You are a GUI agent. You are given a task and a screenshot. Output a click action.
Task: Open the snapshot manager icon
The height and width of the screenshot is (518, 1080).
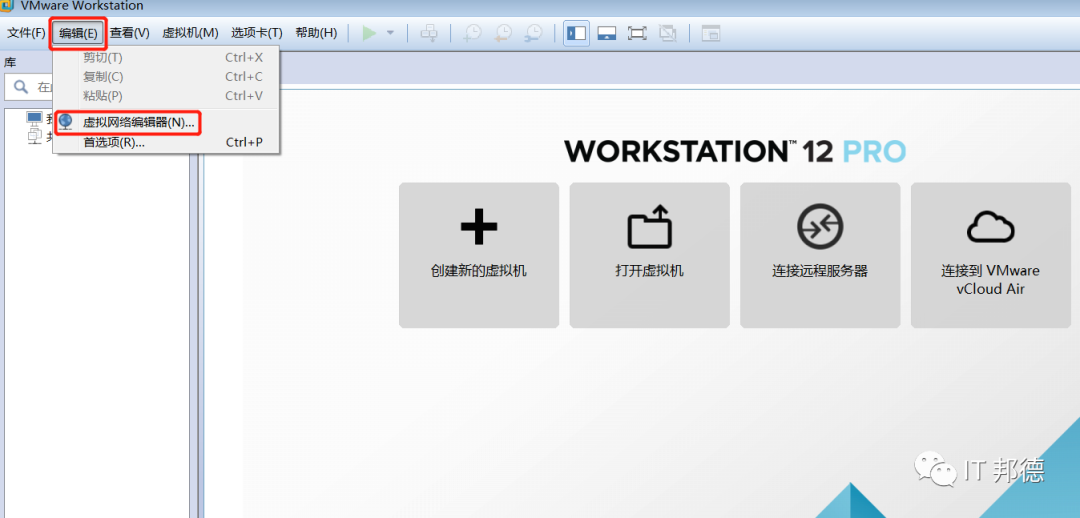pos(533,33)
